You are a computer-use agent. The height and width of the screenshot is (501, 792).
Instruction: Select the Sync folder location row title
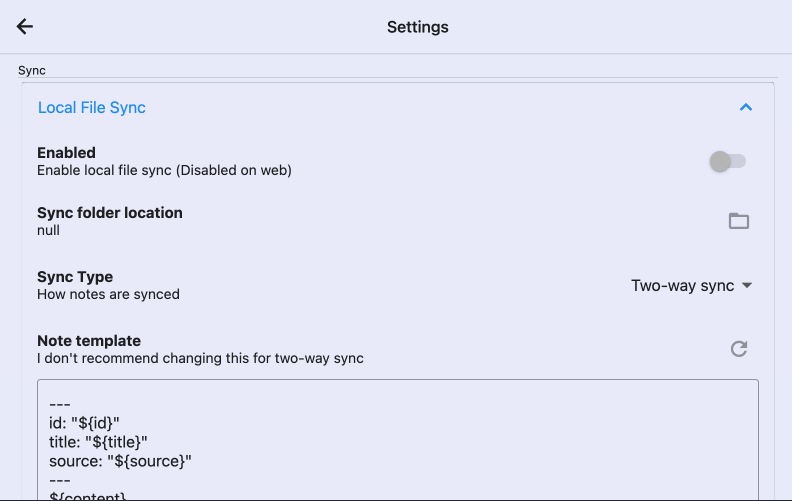pos(110,213)
